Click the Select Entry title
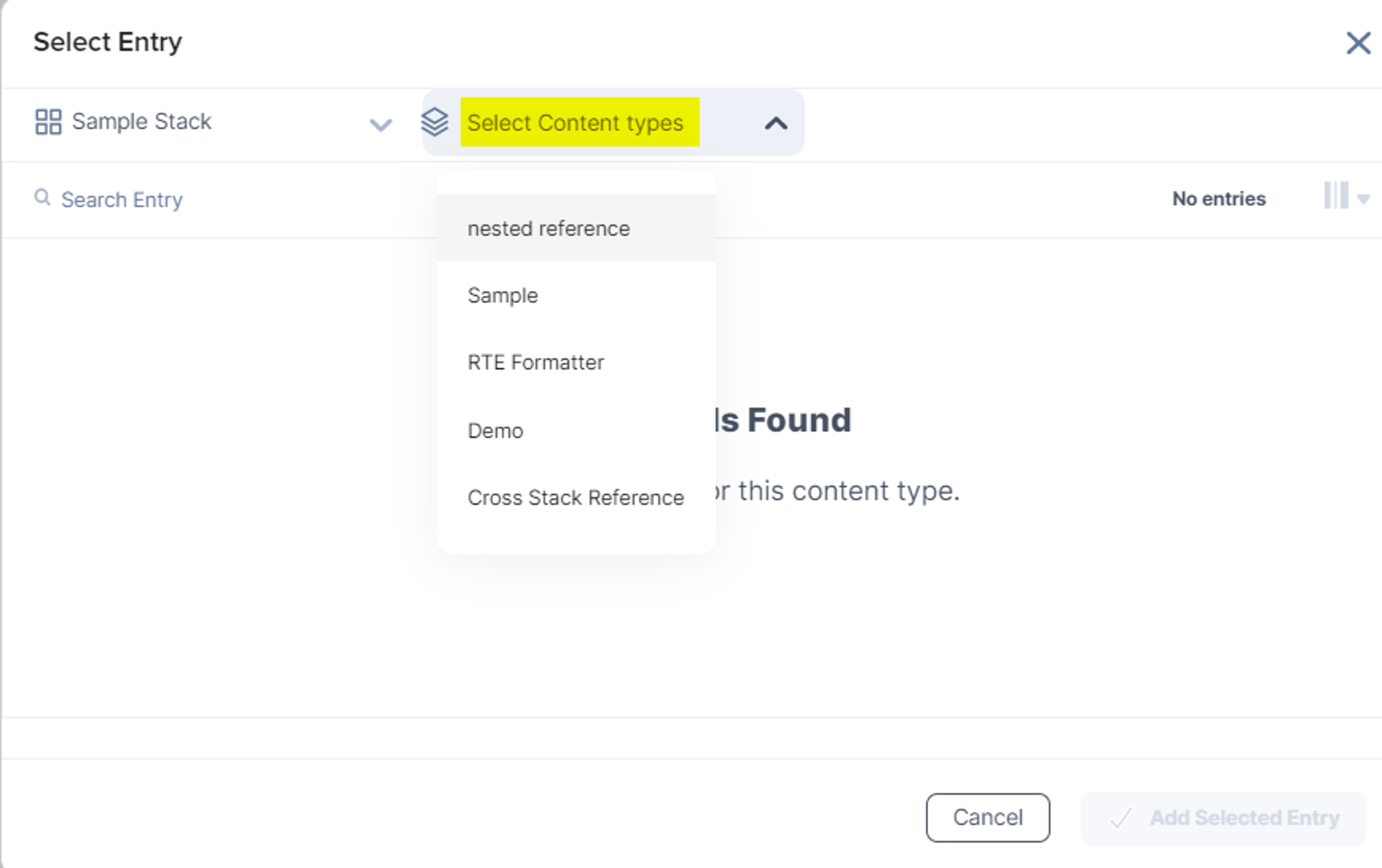The height and width of the screenshot is (868, 1382). coord(108,42)
